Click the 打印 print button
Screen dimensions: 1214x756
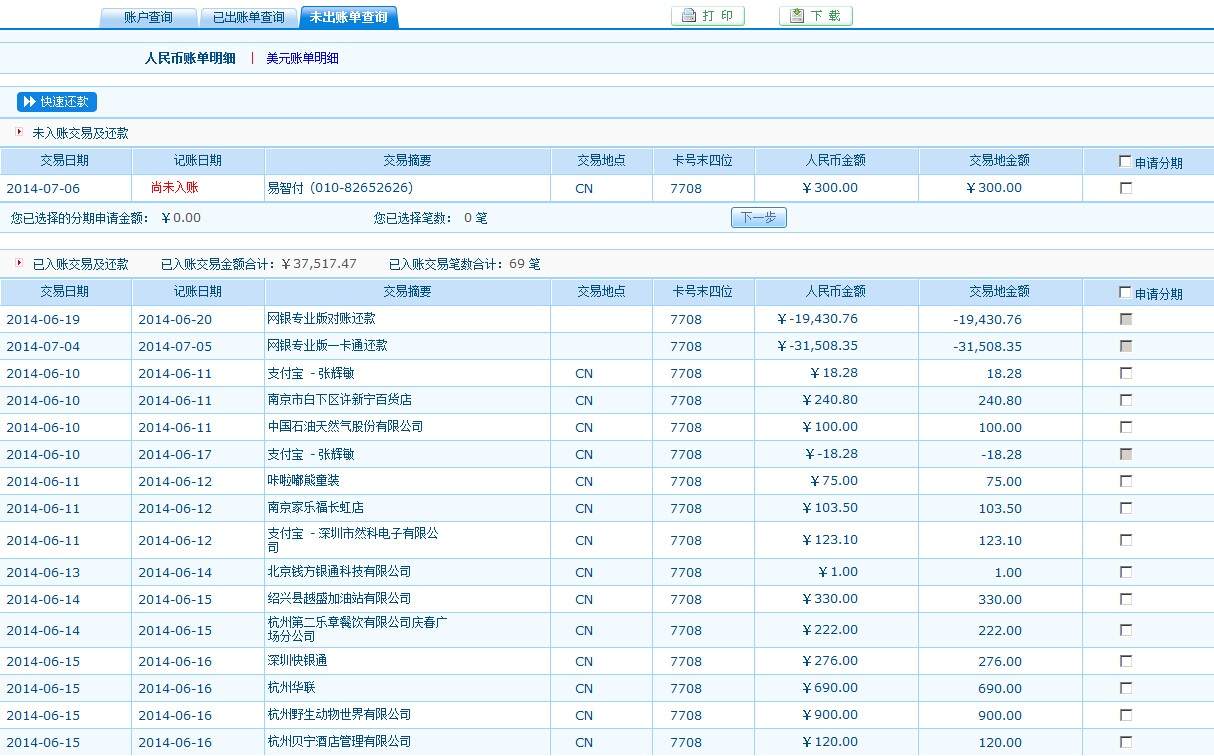click(708, 16)
